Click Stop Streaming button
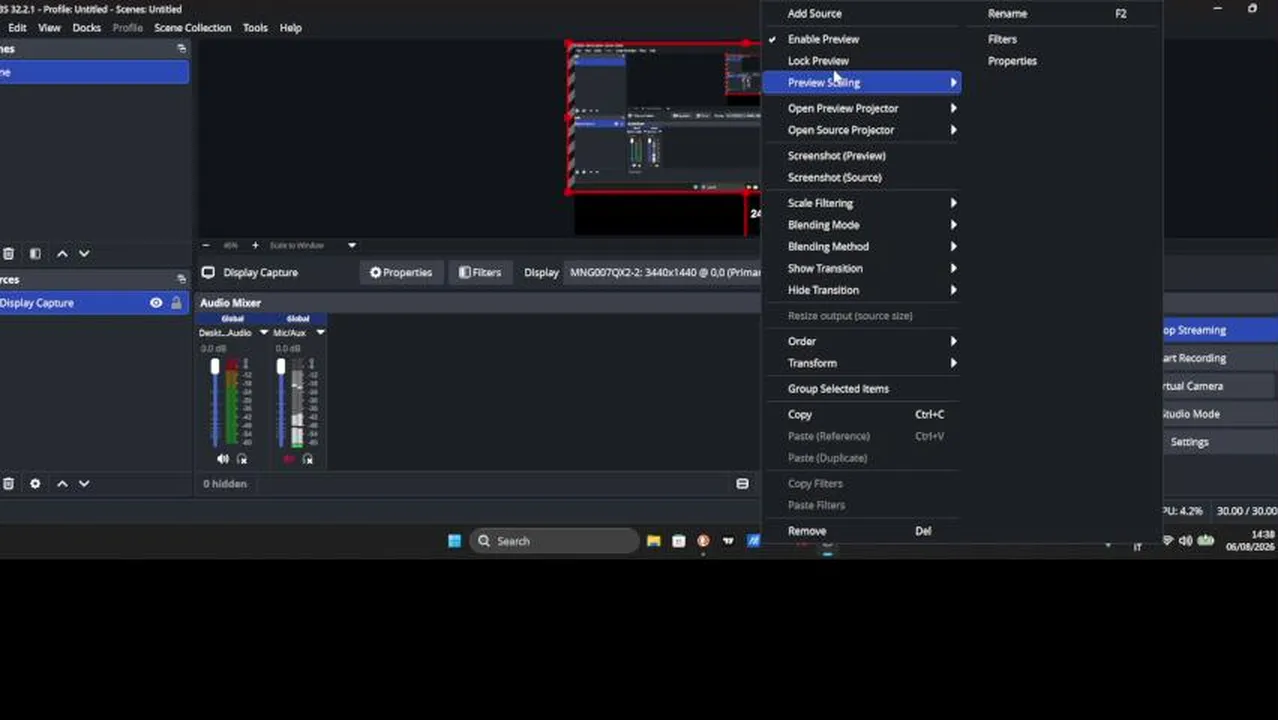 point(1219,330)
